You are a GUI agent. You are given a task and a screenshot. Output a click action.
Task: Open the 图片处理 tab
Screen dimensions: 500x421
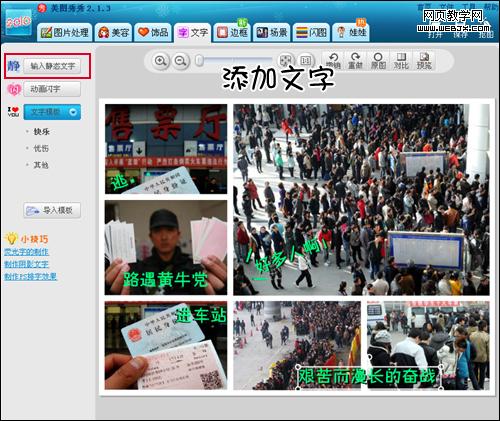pos(64,32)
